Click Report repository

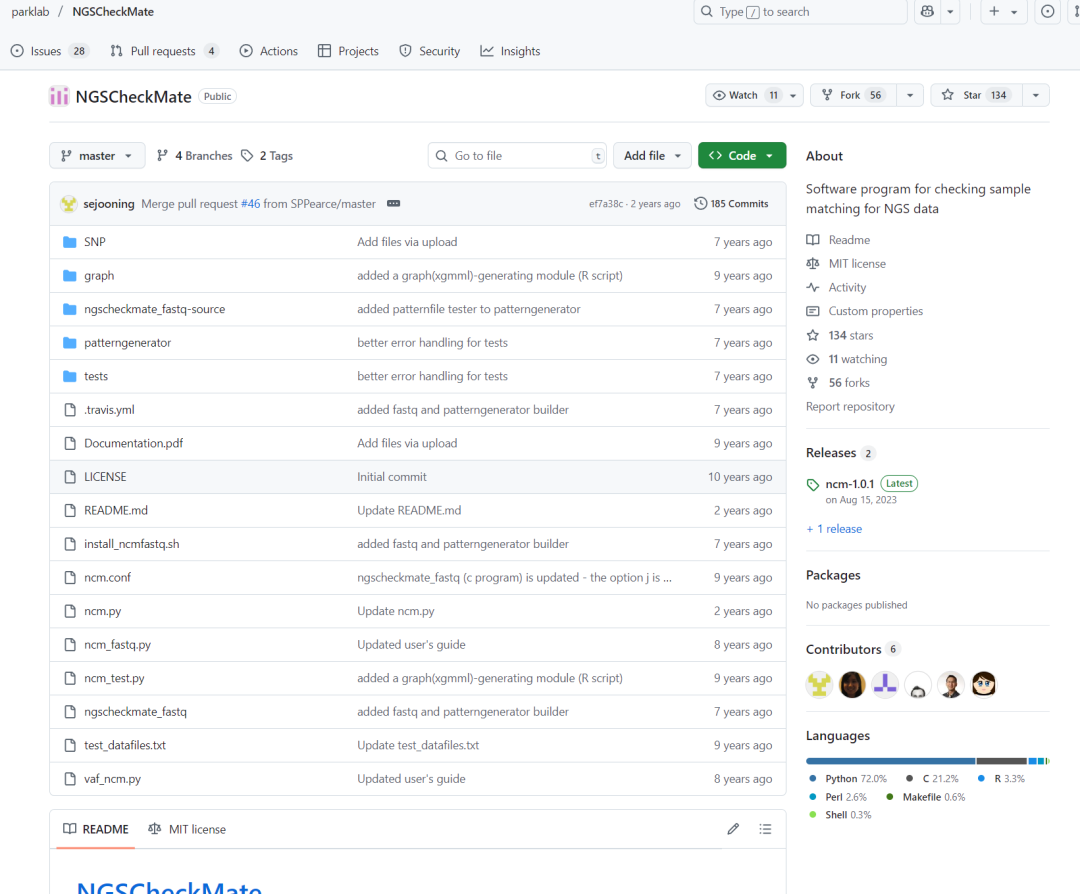point(850,406)
